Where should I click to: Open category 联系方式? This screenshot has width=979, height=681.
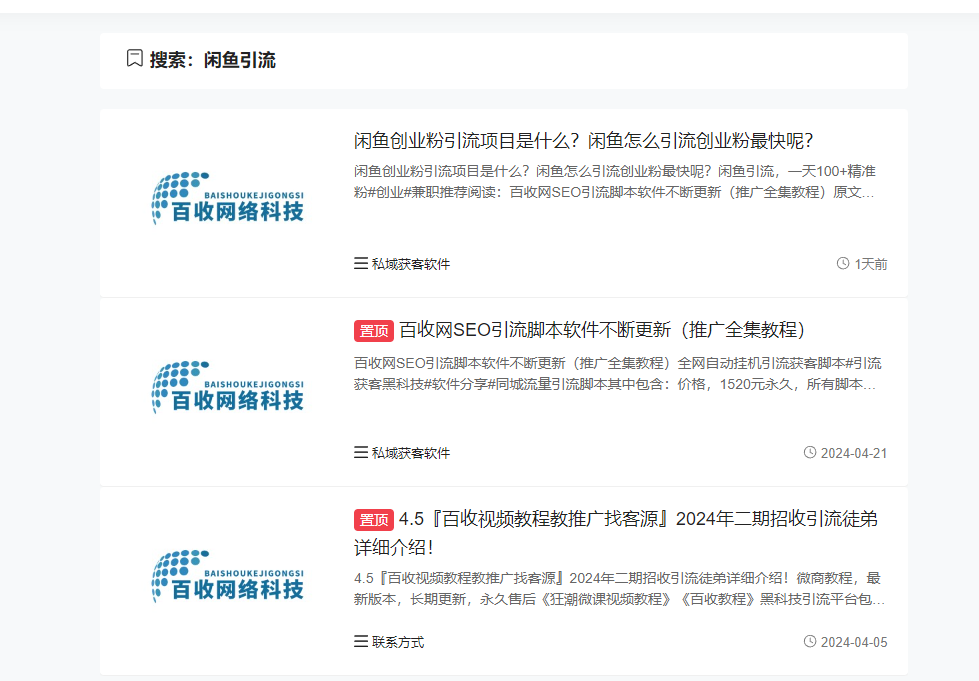tap(398, 642)
